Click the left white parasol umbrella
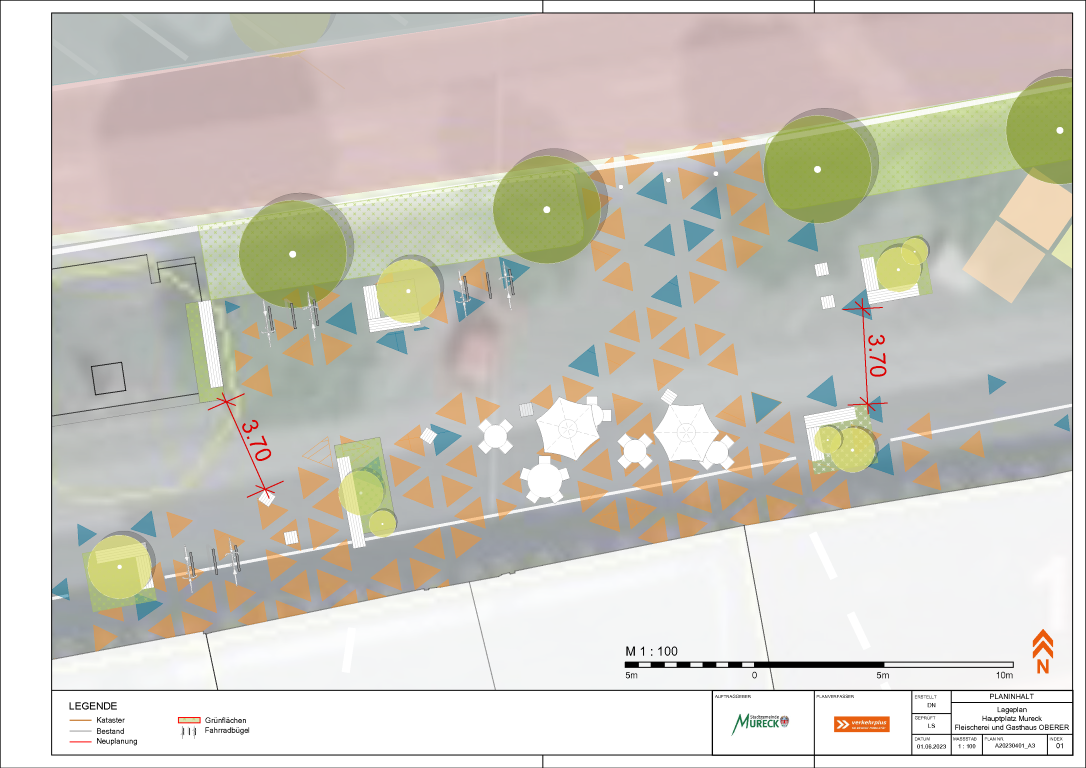Screen dimensions: 1086x768 [x=569, y=429]
